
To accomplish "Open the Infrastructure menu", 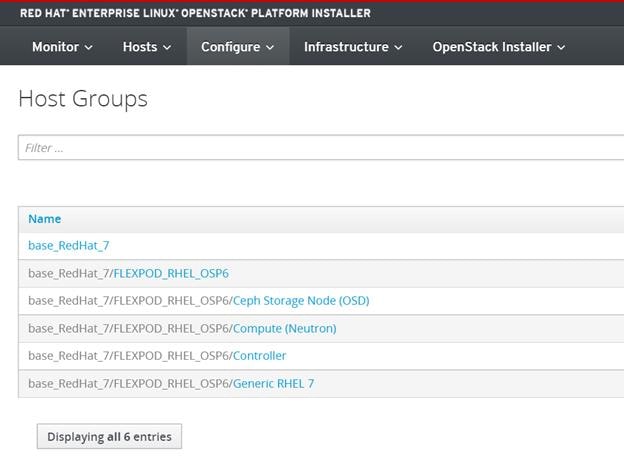I will [x=353, y=47].
